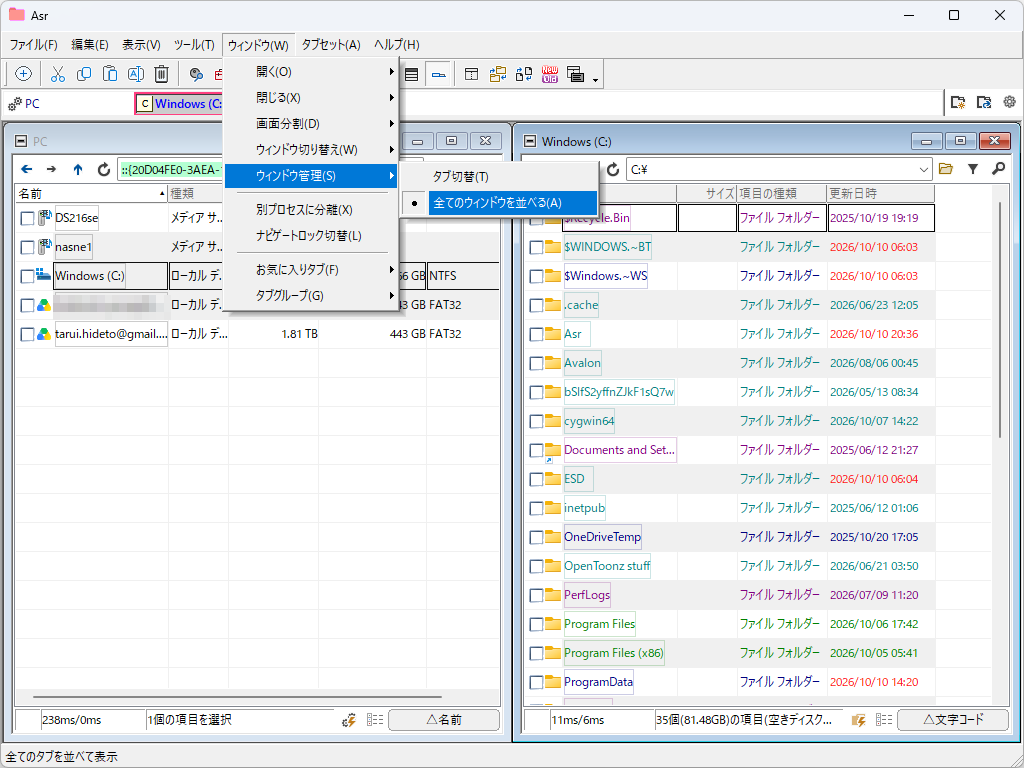Open settings gear at tab bar right
The width and height of the screenshot is (1024, 768).
coord(1010,102)
